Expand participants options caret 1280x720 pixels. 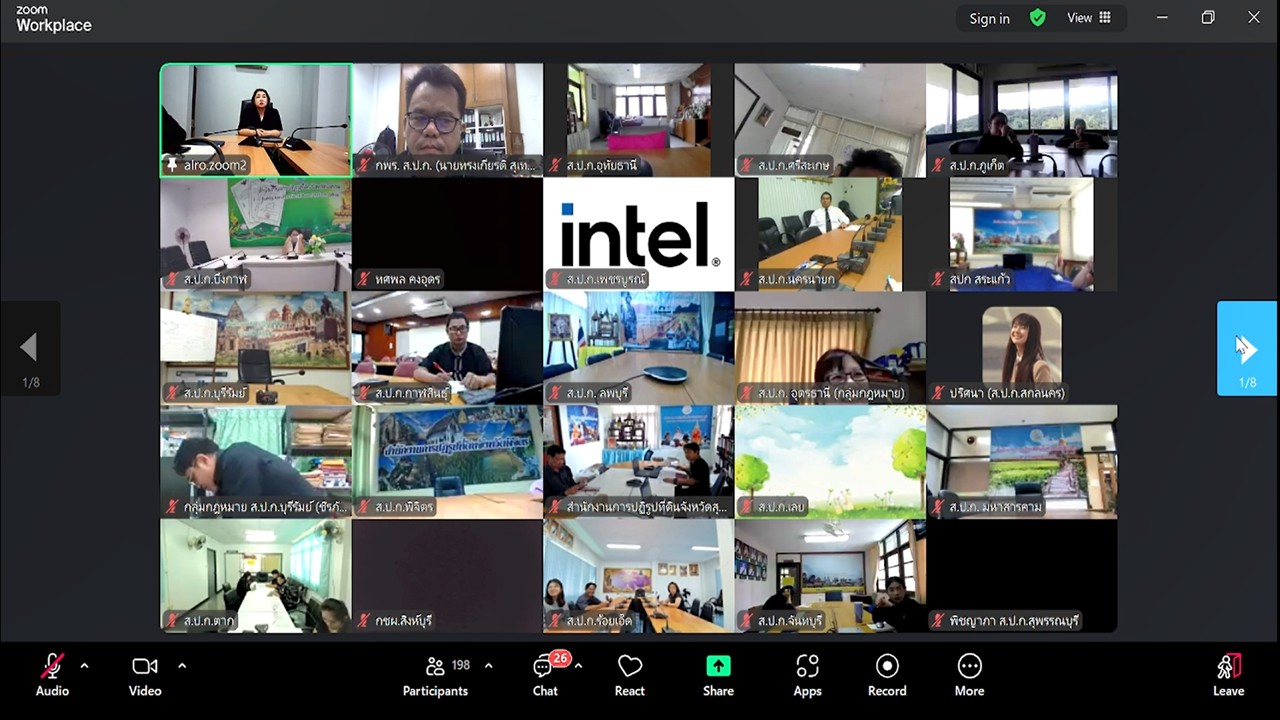488,666
